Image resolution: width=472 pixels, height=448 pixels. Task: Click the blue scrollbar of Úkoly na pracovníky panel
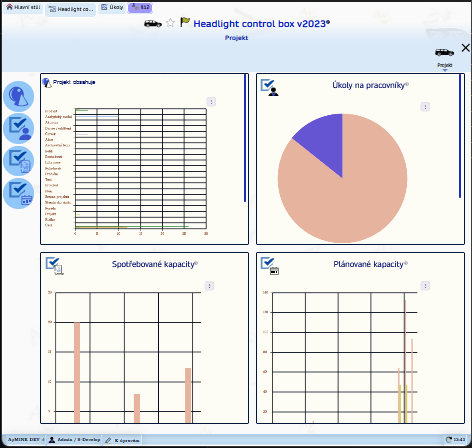click(x=460, y=136)
